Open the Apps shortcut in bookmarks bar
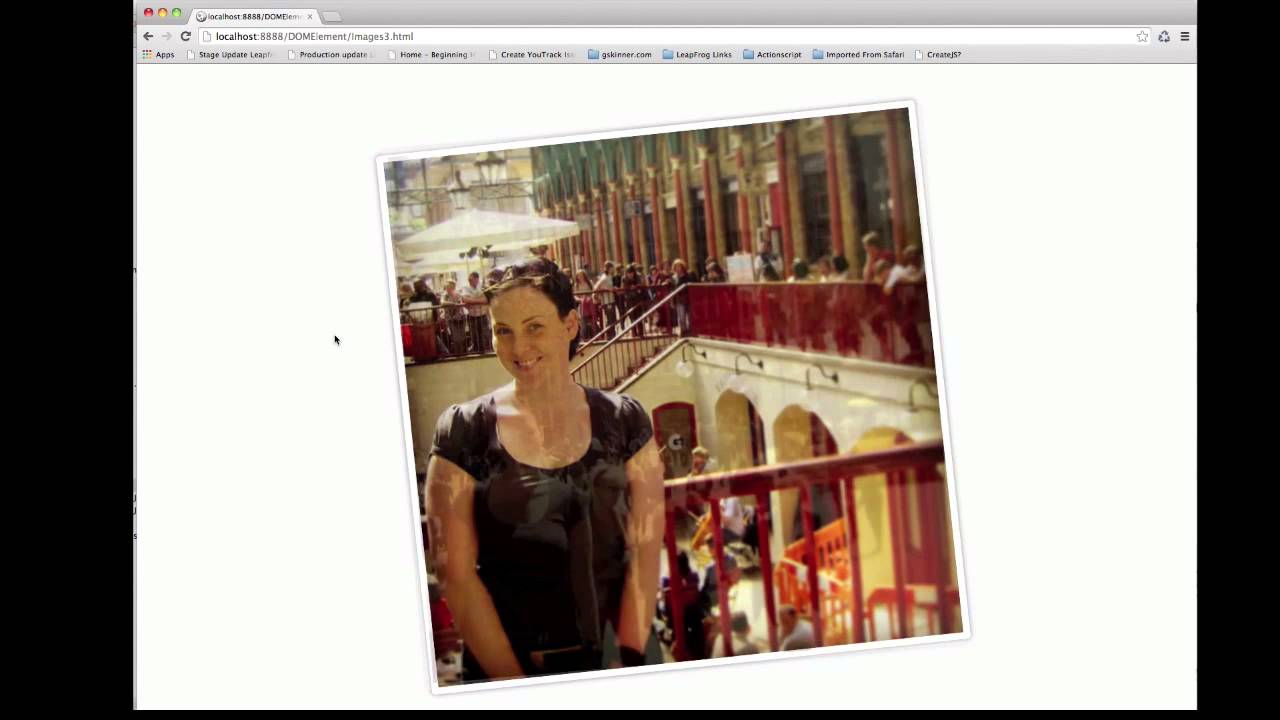Image resolution: width=1280 pixels, height=720 pixels. tap(158, 54)
